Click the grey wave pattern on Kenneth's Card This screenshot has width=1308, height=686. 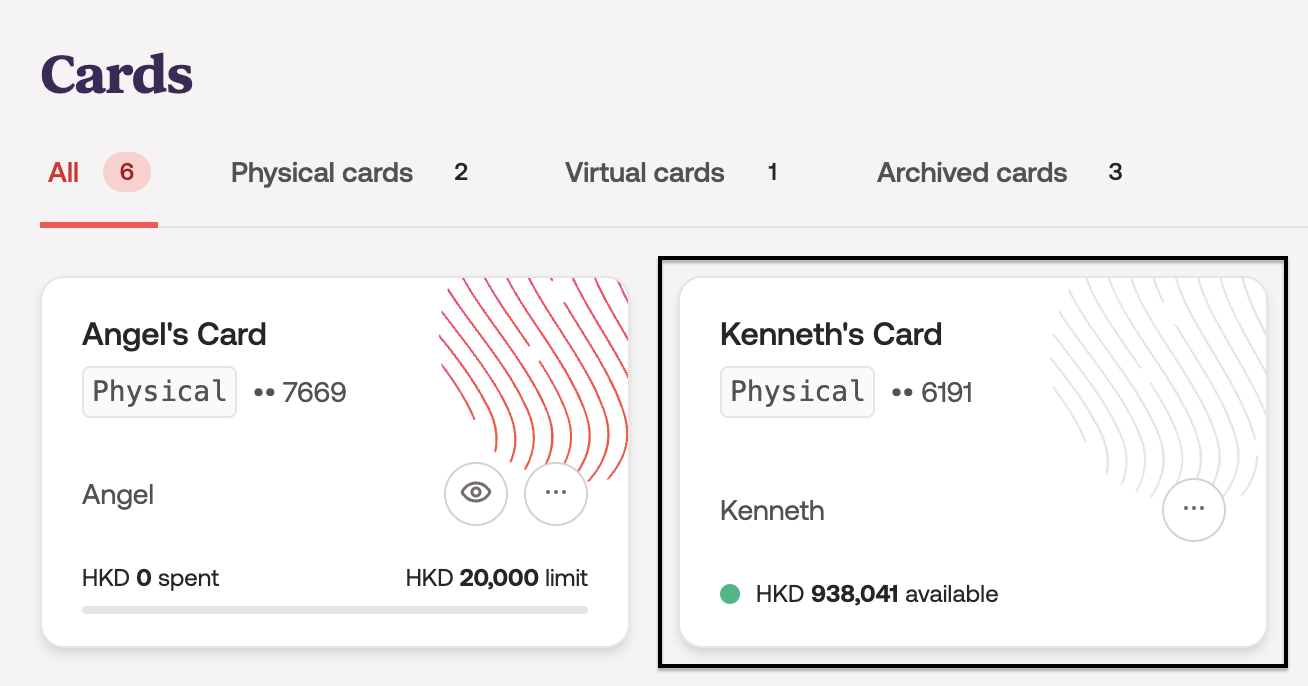pyautogui.click(x=1160, y=380)
